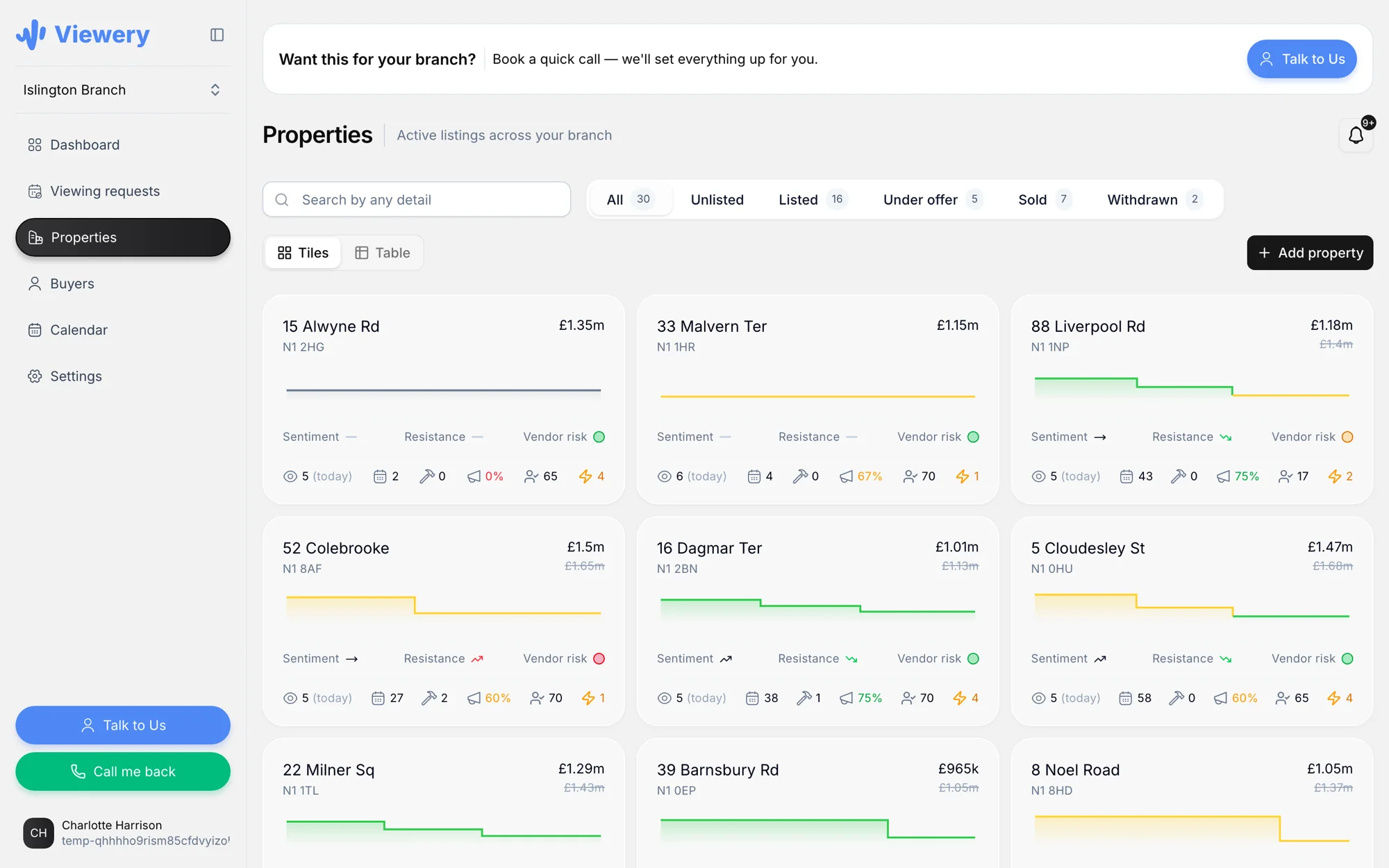Open 22 Milner Sq property card

pos(444,803)
